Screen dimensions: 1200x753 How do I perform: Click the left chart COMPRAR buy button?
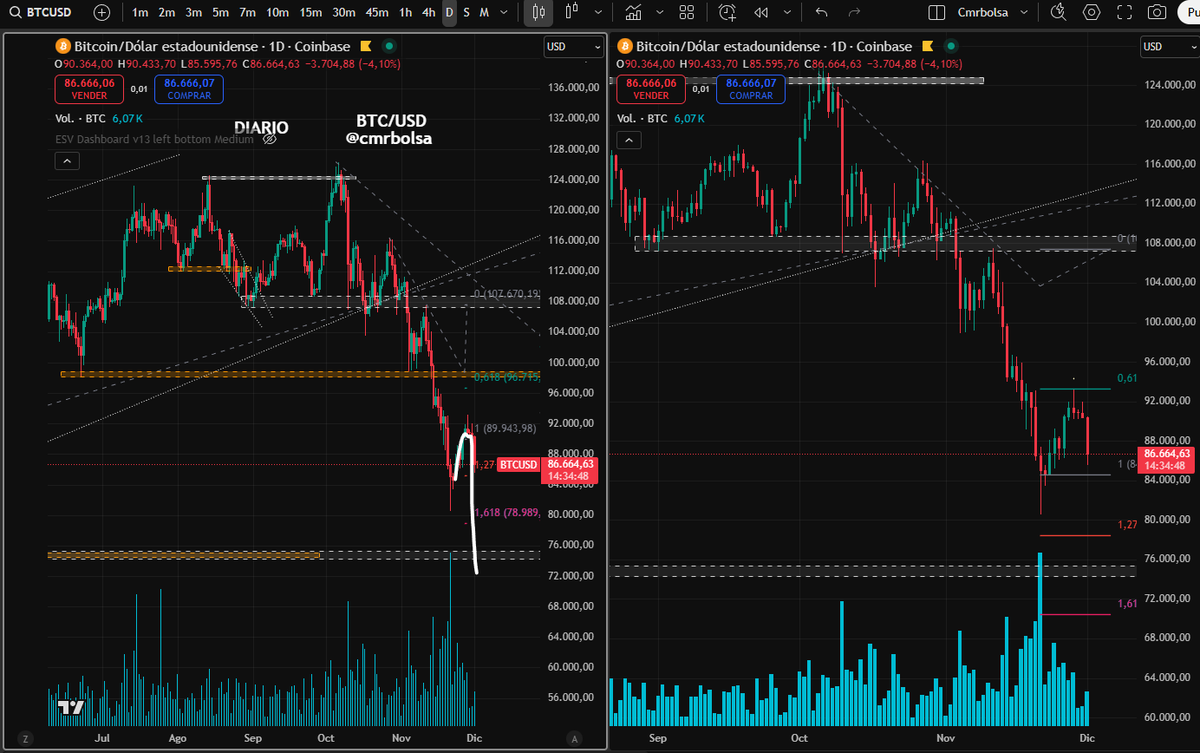pyautogui.click(x=190, y=89)
